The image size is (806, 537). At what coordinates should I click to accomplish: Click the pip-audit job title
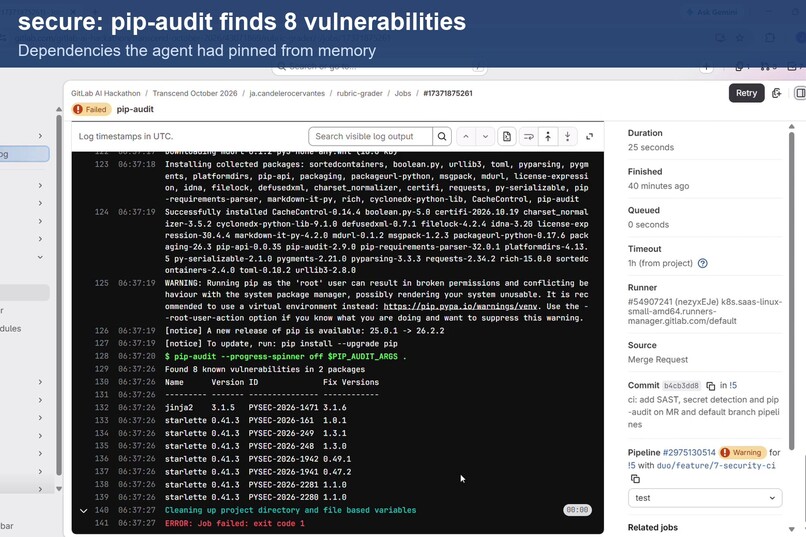tap(135, 109)
